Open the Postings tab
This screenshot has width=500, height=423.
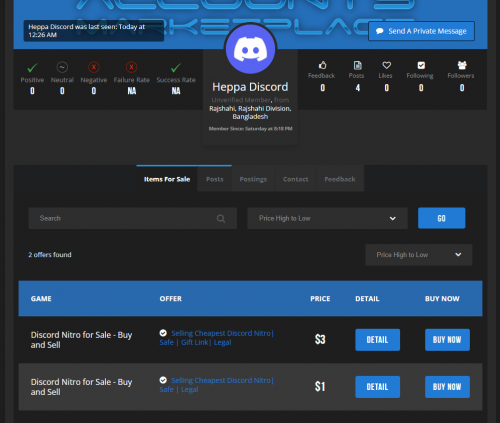click(253, 179)
